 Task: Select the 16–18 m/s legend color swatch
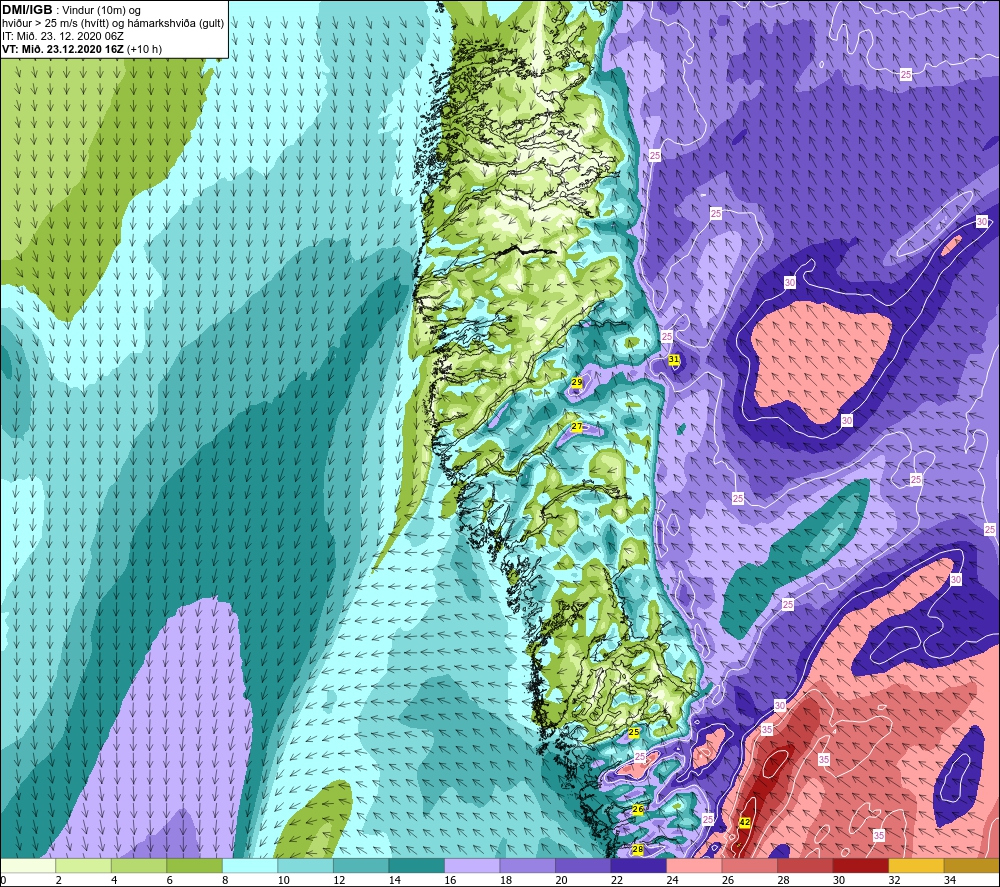click(x=472, y=866)
